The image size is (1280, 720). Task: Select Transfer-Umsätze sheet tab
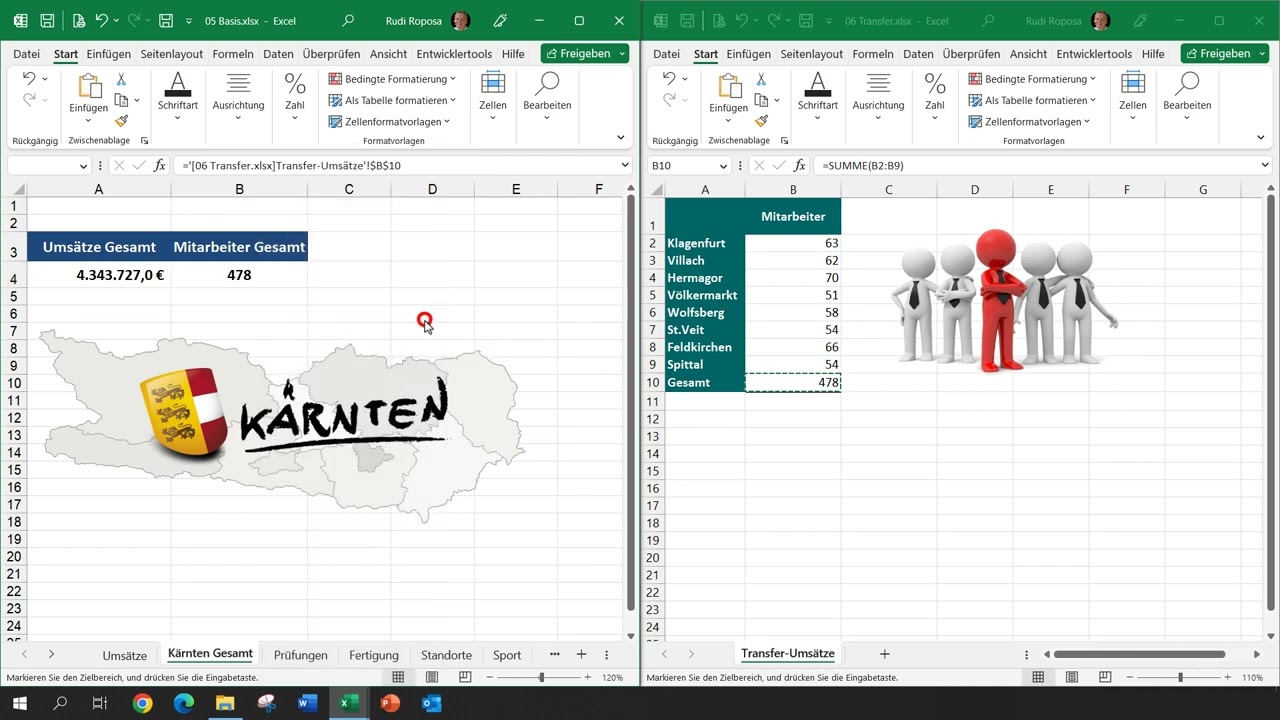(788, 654)
